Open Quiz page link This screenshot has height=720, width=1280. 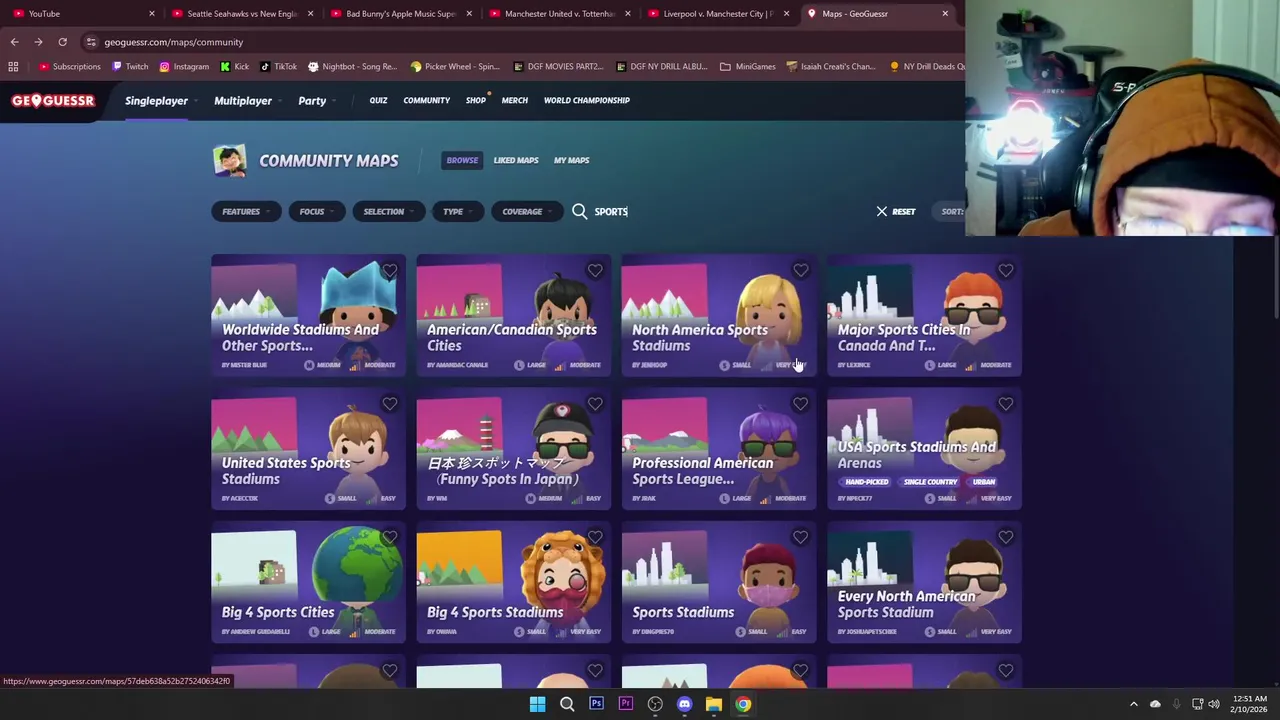coord(378,100)
